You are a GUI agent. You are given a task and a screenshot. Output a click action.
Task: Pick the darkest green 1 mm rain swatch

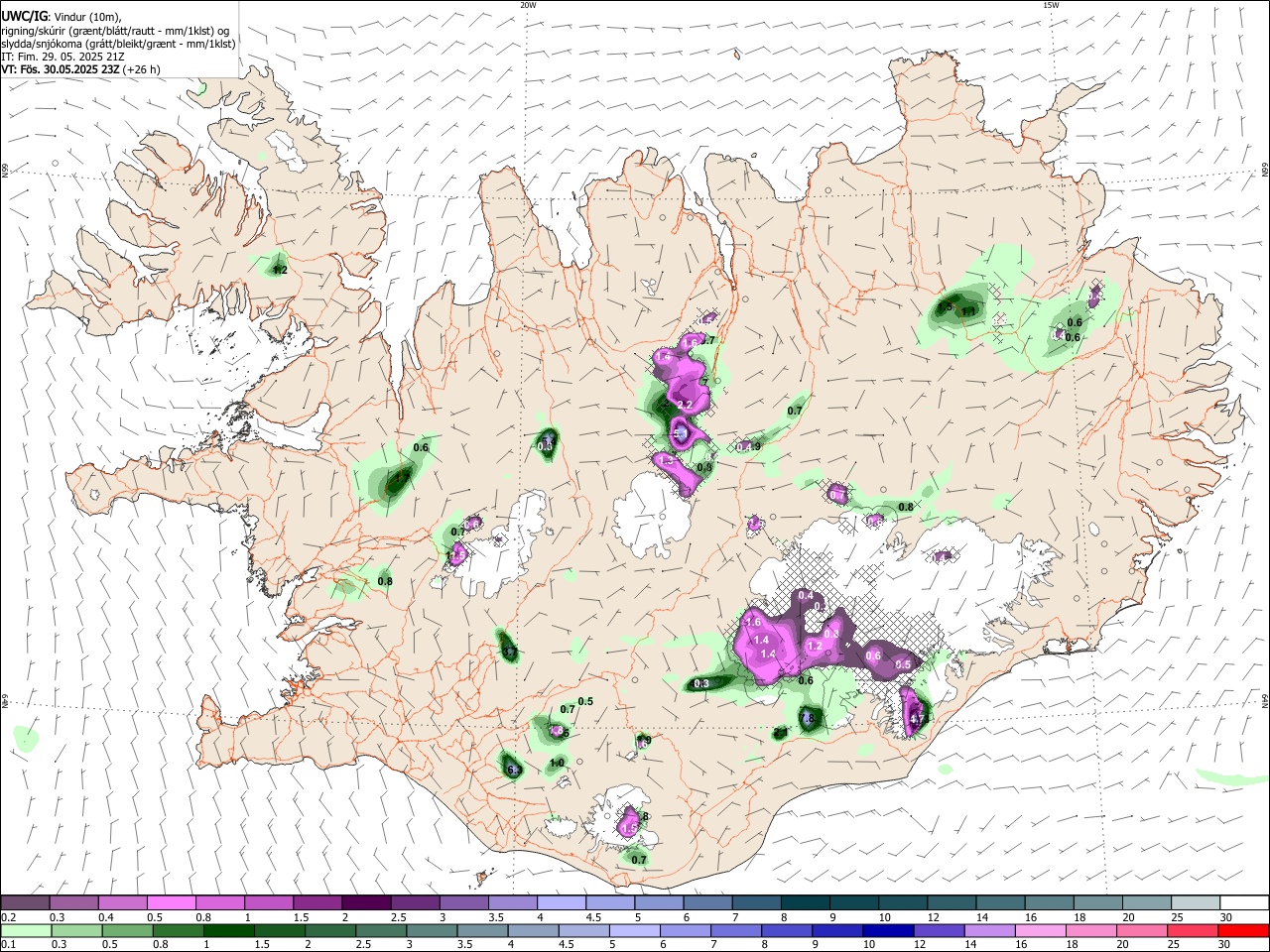click(229, 930)
